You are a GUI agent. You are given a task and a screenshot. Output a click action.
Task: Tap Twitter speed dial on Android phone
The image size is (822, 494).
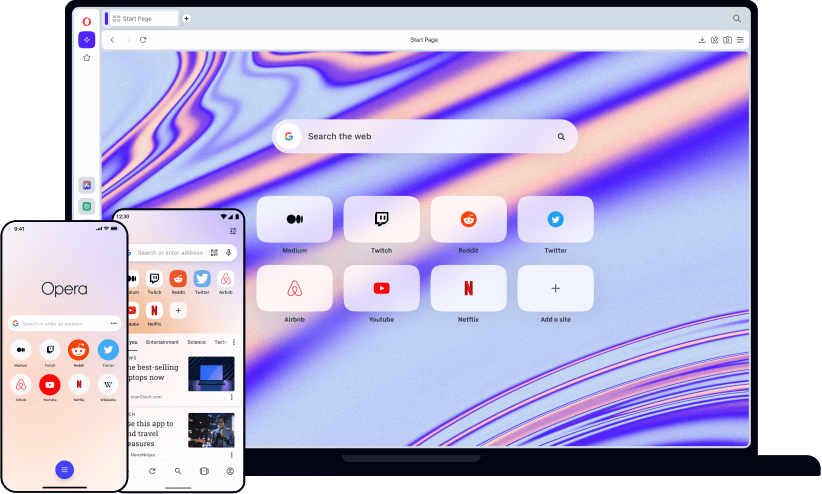click(x=202, y=279)
